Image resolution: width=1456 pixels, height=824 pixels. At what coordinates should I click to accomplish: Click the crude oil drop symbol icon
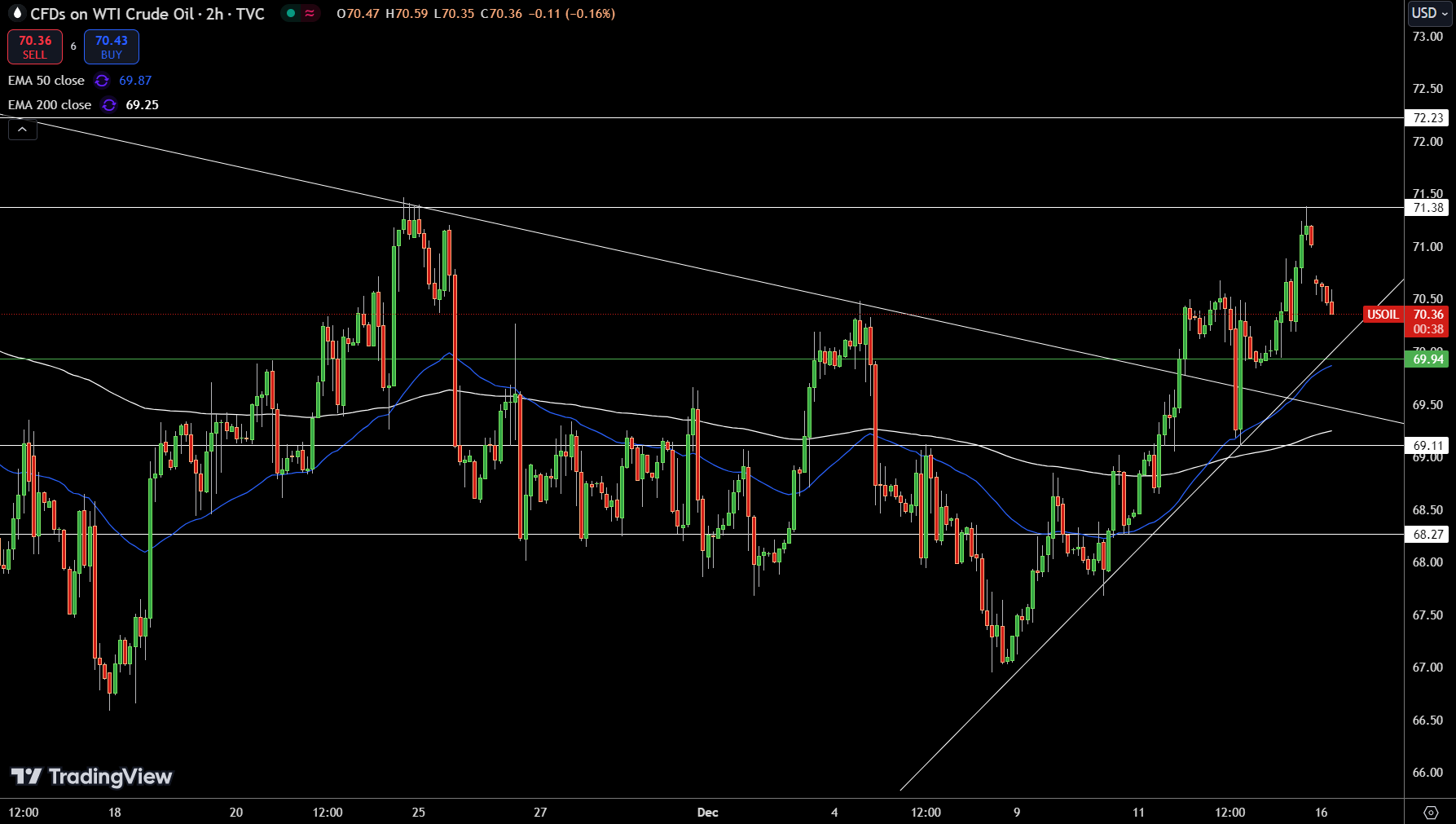tap(16, 13)
